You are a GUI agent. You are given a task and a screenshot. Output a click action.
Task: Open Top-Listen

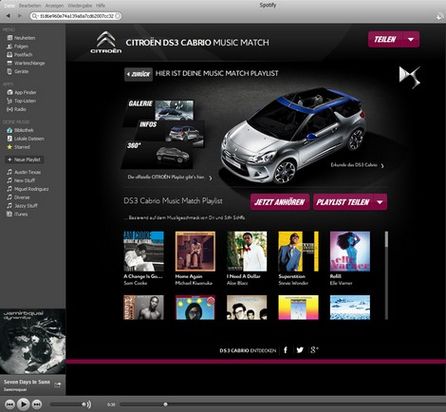[21, 101]
